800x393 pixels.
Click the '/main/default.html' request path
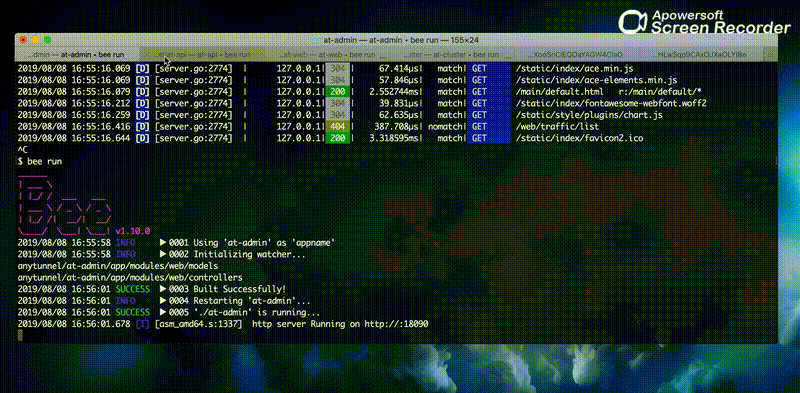[x=561, y=91]
